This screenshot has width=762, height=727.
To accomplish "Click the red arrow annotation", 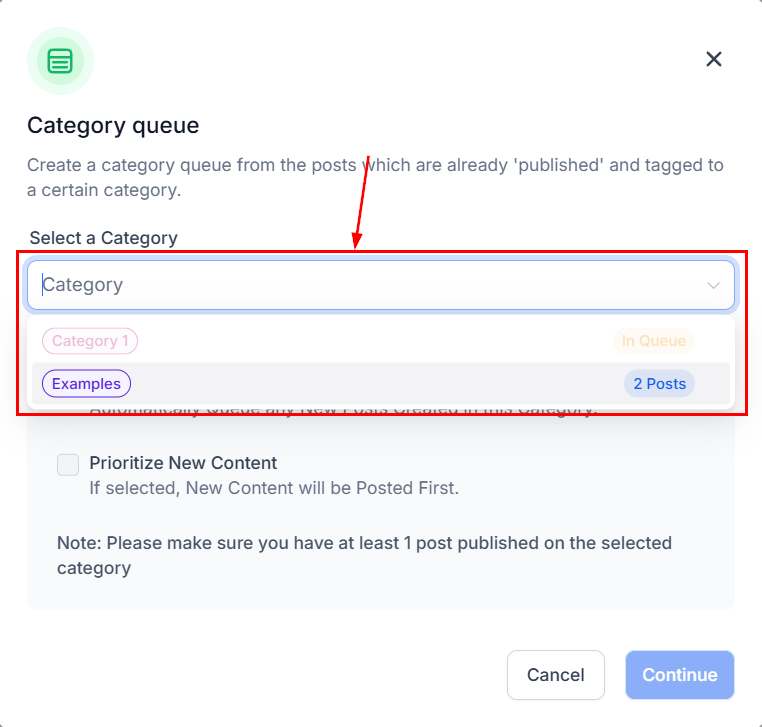I will pyautogui.click(x=362, y=200).
